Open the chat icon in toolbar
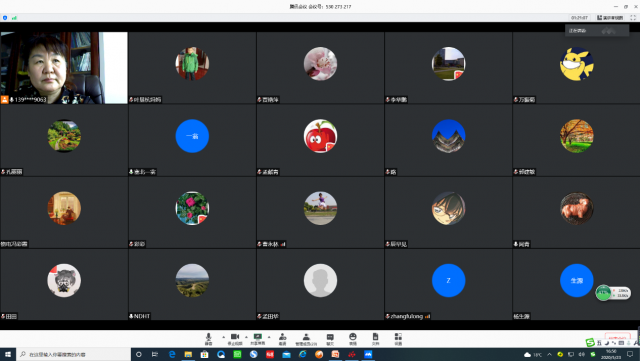The width and height of the screenshot is (640, 361). (330, 339)
